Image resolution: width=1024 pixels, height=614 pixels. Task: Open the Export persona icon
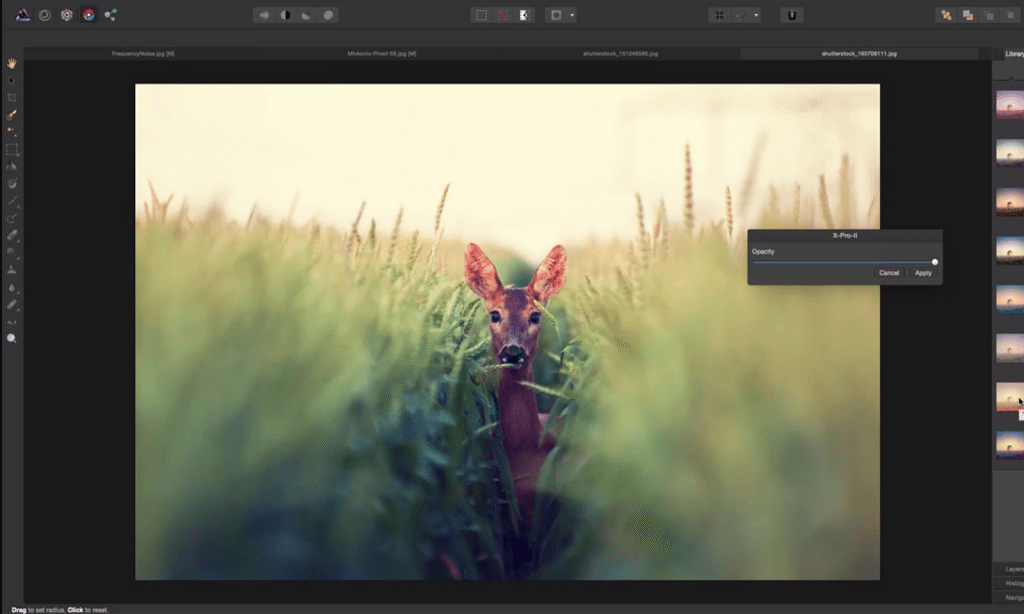(x=111, y=14)
